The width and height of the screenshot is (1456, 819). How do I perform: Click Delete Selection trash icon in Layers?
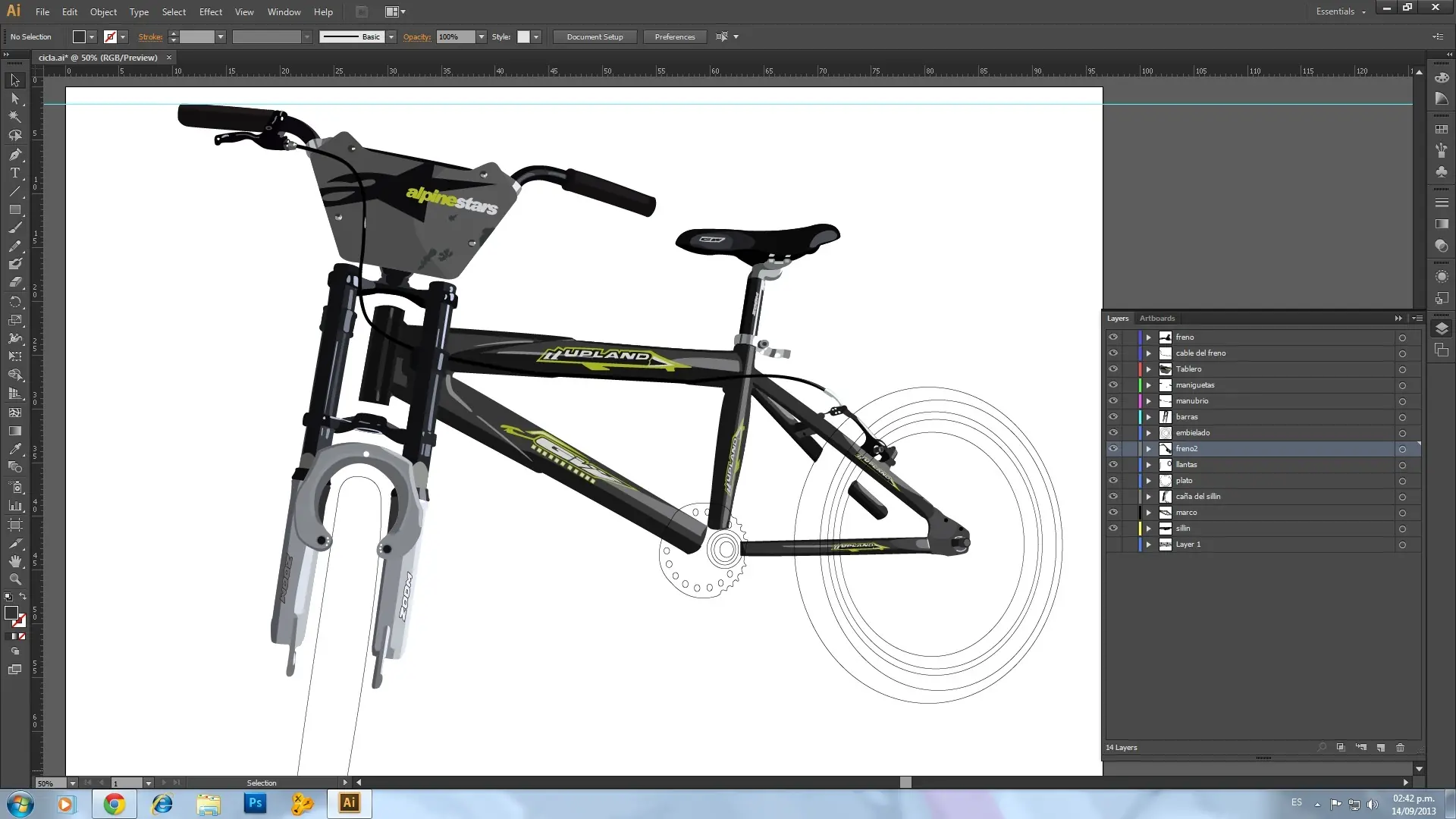(x=1400, y=748)
